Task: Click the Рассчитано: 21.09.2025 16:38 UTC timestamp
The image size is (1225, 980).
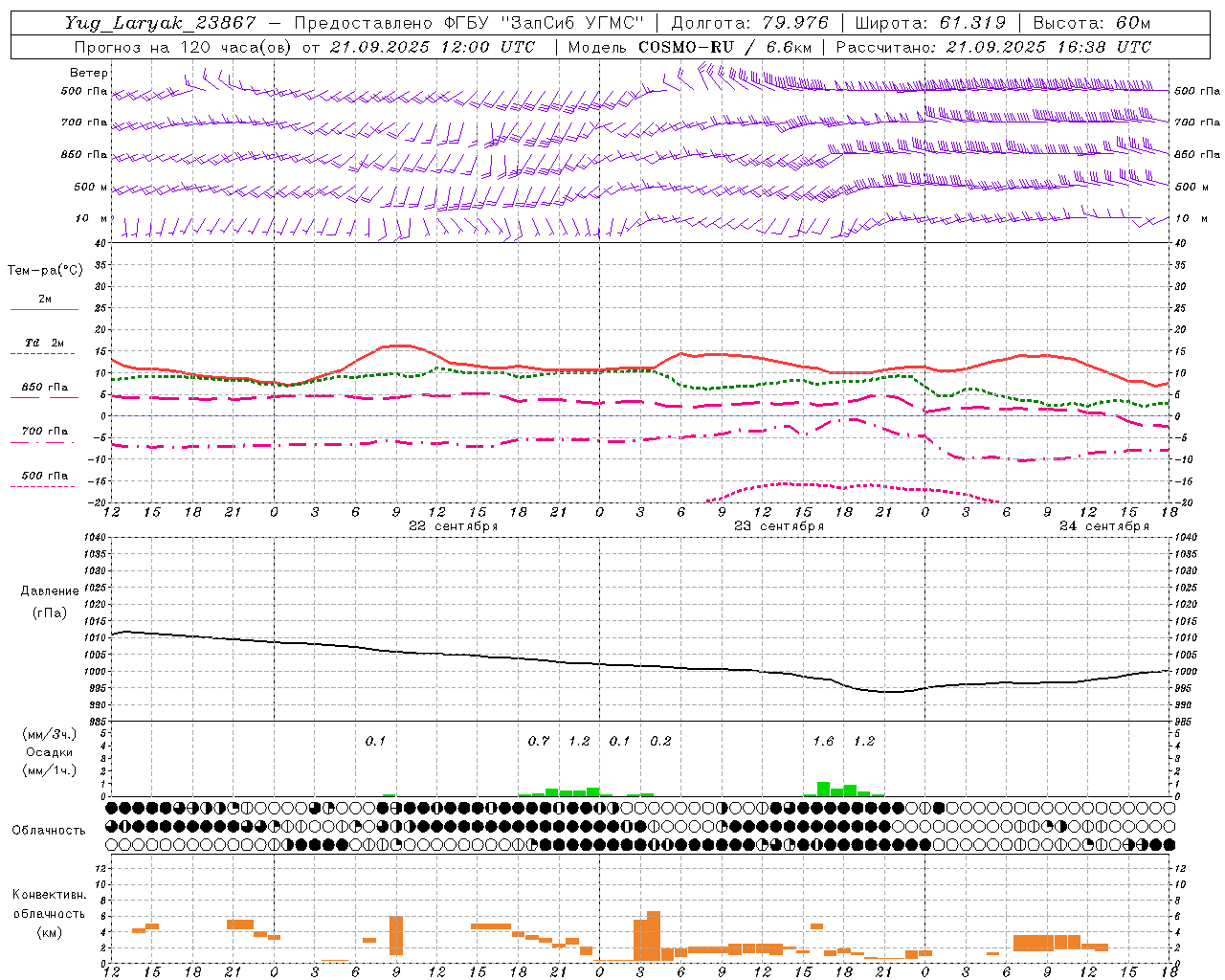Action: click(x=993, y=46)
